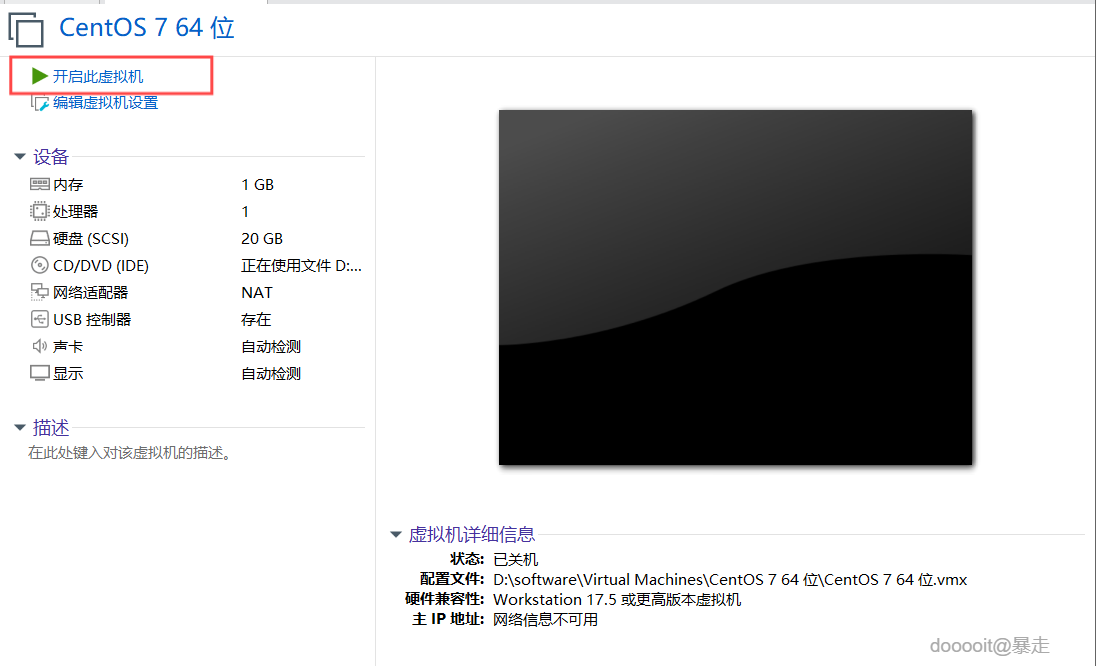Screen dimensions: 1096x666
Task: Click the edit virtual machine settings icon
Action: pos(40,103)
